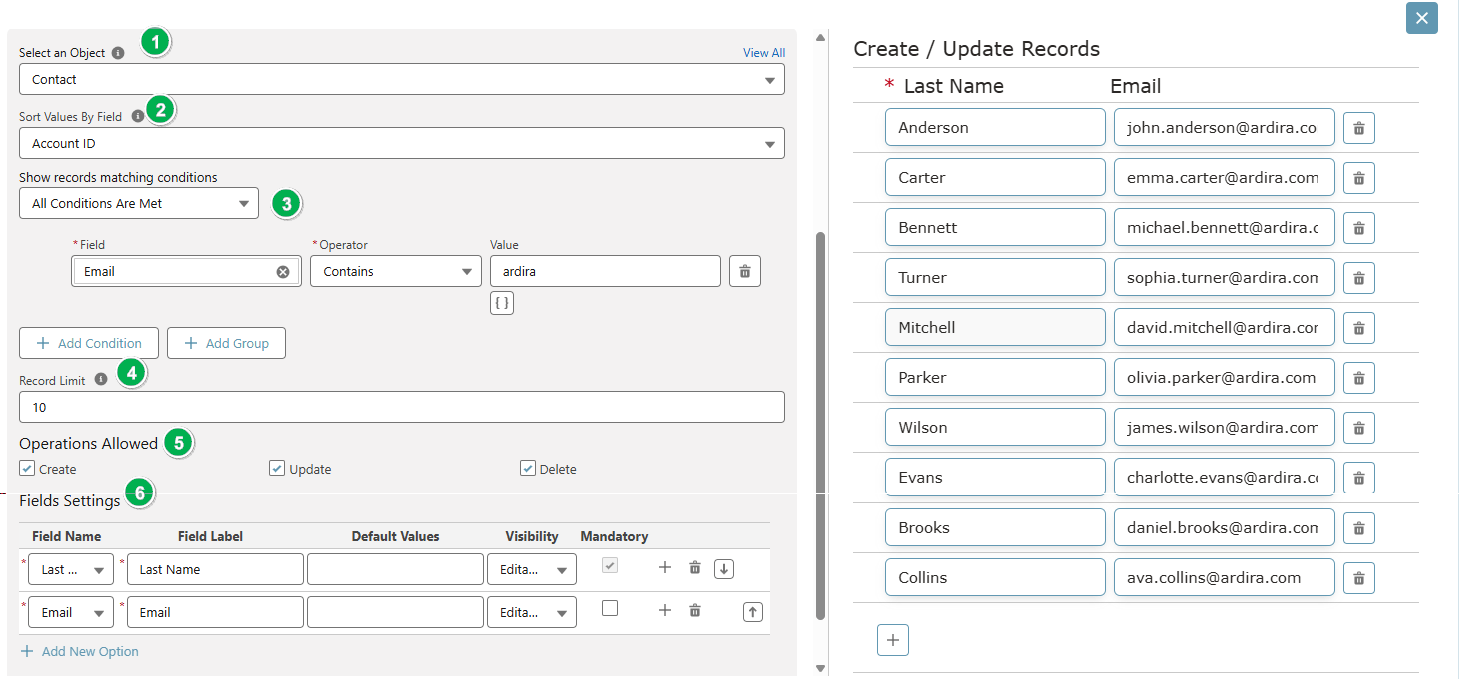The image size is (1469, 683).
Task: Click the View All link
Action: coord(764,53)
